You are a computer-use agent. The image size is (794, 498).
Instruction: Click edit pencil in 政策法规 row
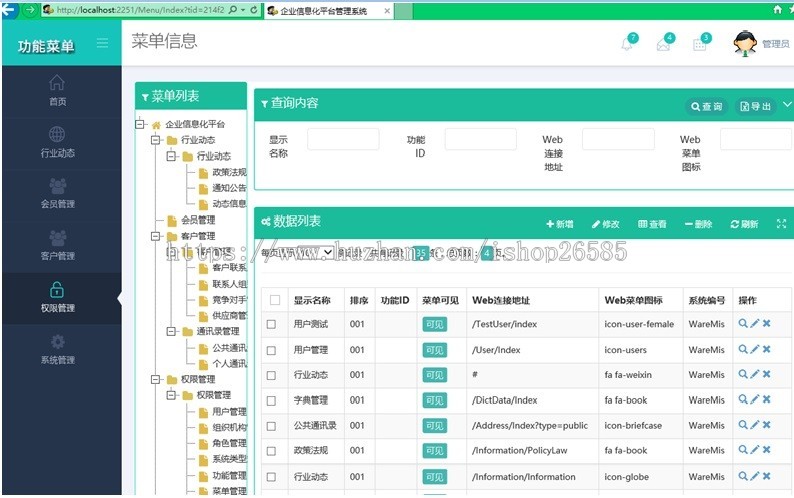(755, 449)
